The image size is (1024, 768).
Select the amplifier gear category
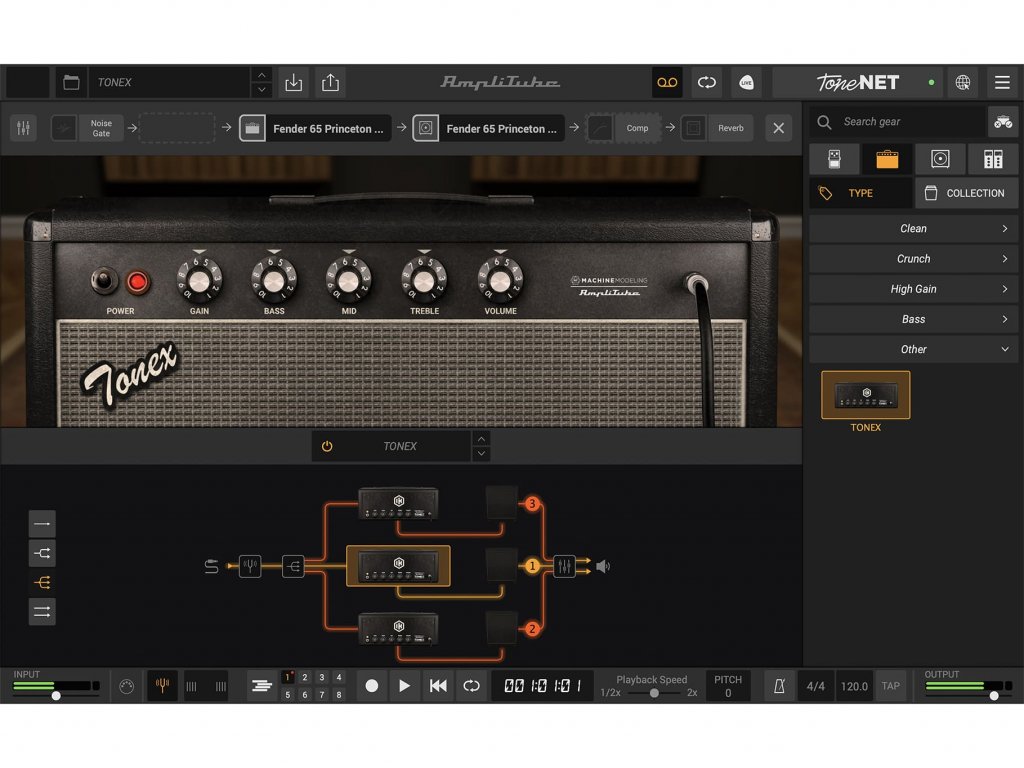pyautogui.click(x=887, y=159)
